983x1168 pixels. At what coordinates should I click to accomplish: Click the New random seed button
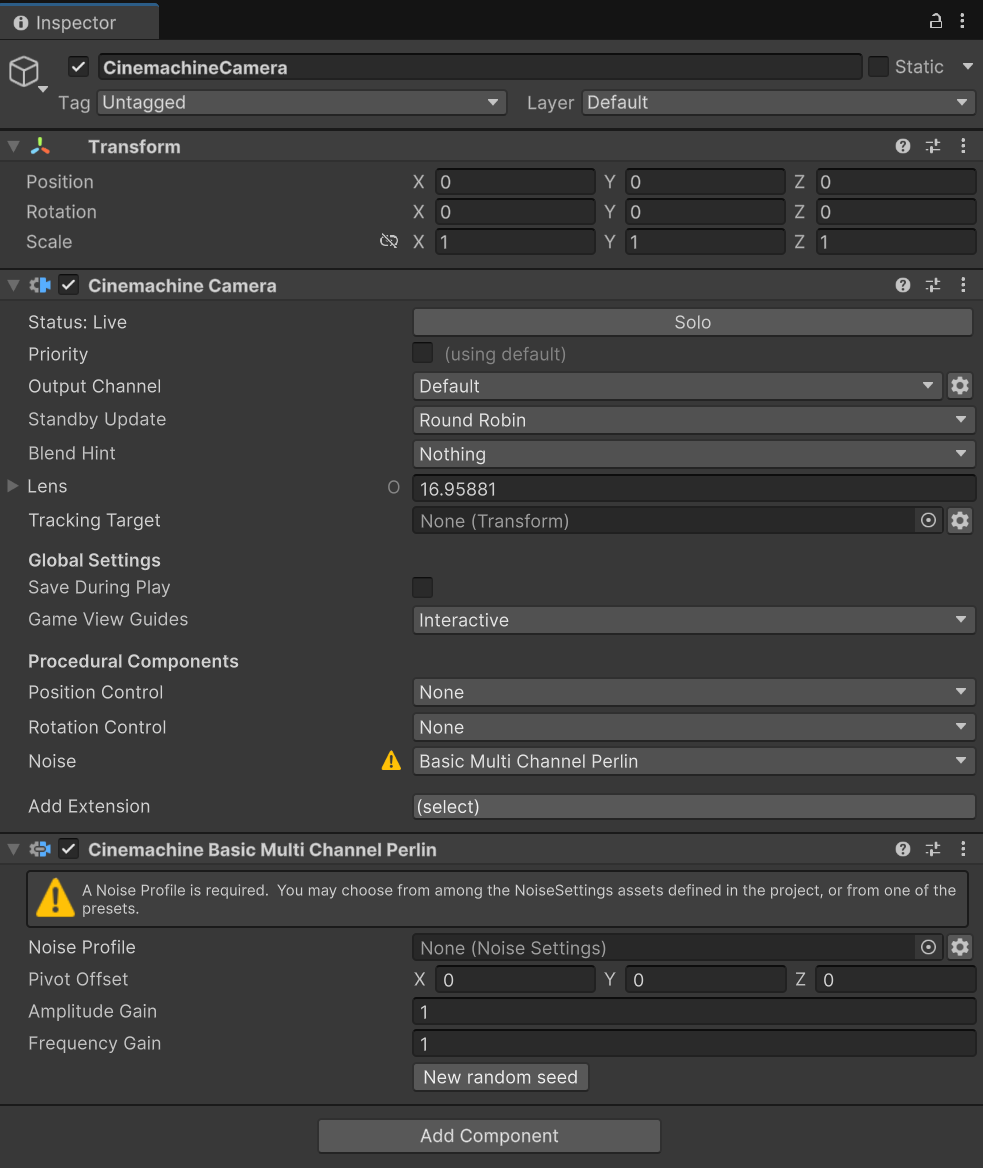pyautogui.click(x=500, y=1077)
